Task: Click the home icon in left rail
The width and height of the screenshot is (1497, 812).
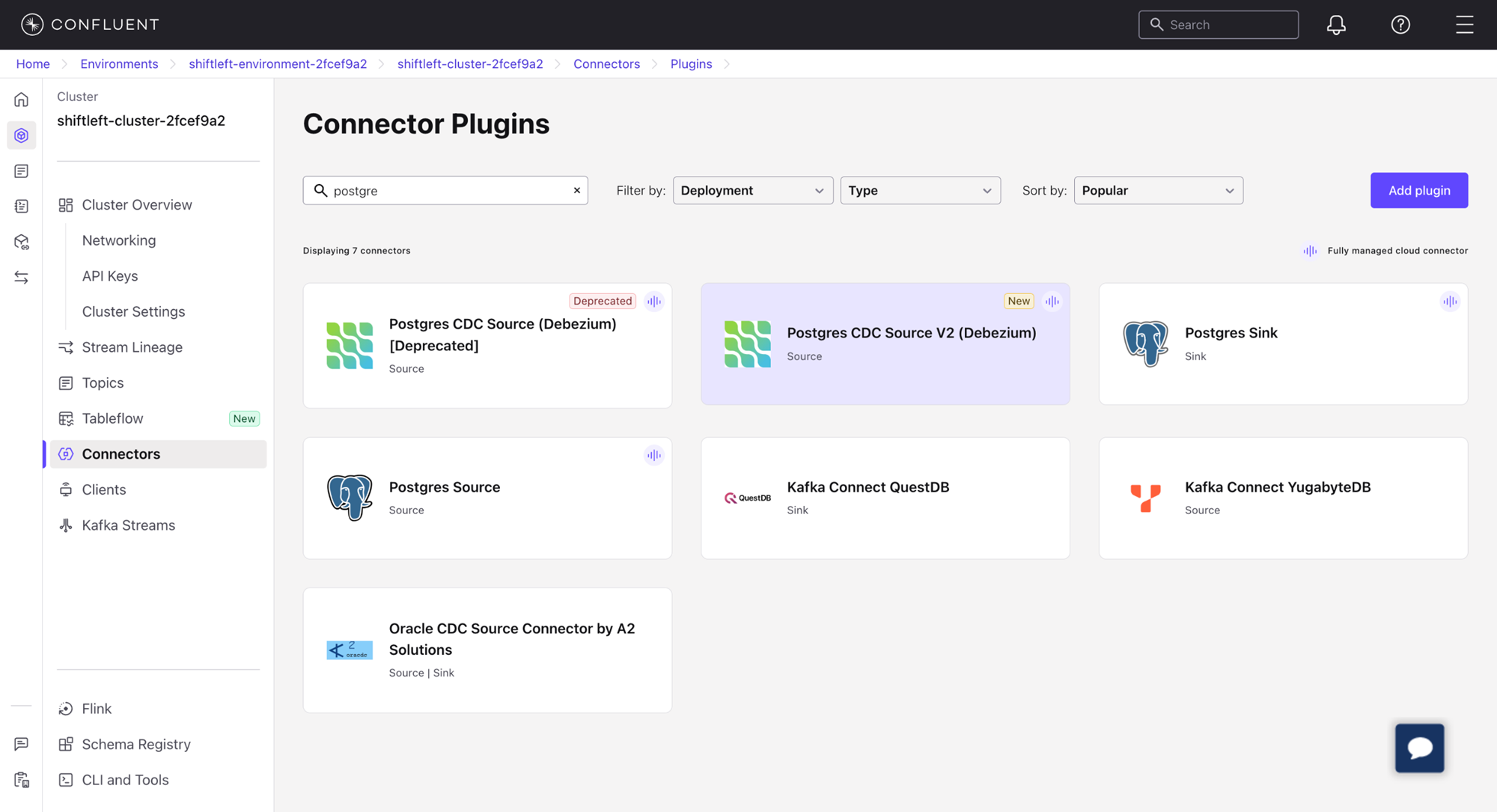Action: tap(22, 100)
